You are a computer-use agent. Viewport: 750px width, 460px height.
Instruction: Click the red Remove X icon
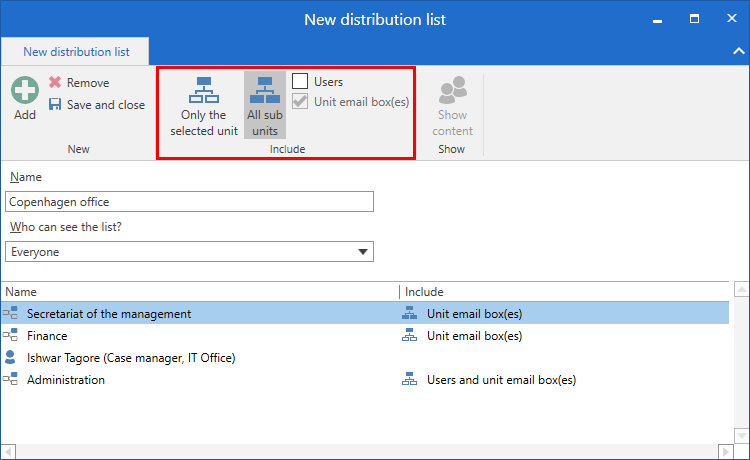[55, 83]
